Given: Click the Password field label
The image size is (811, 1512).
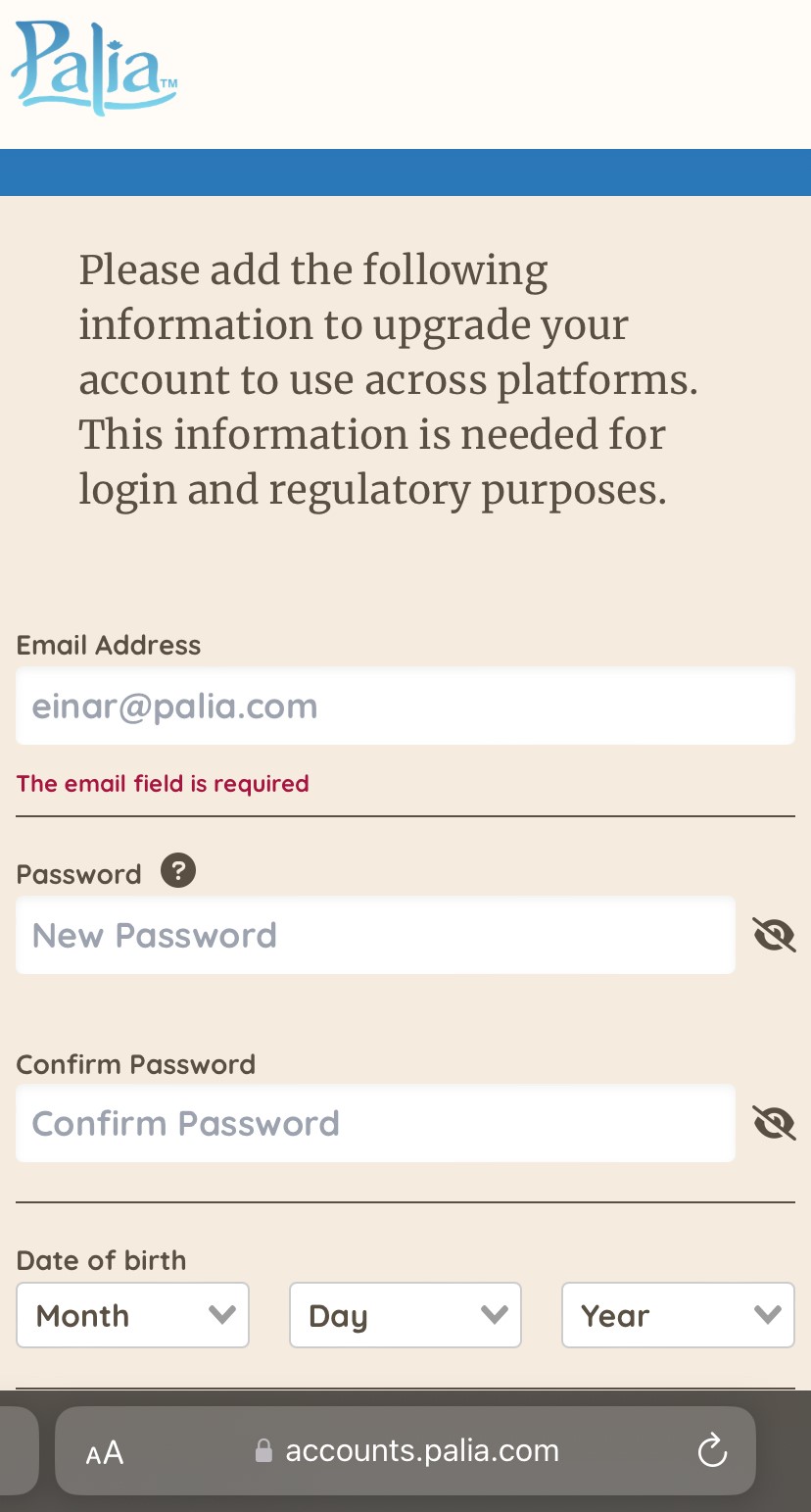Looking at the screenshot, I should 79,874.
